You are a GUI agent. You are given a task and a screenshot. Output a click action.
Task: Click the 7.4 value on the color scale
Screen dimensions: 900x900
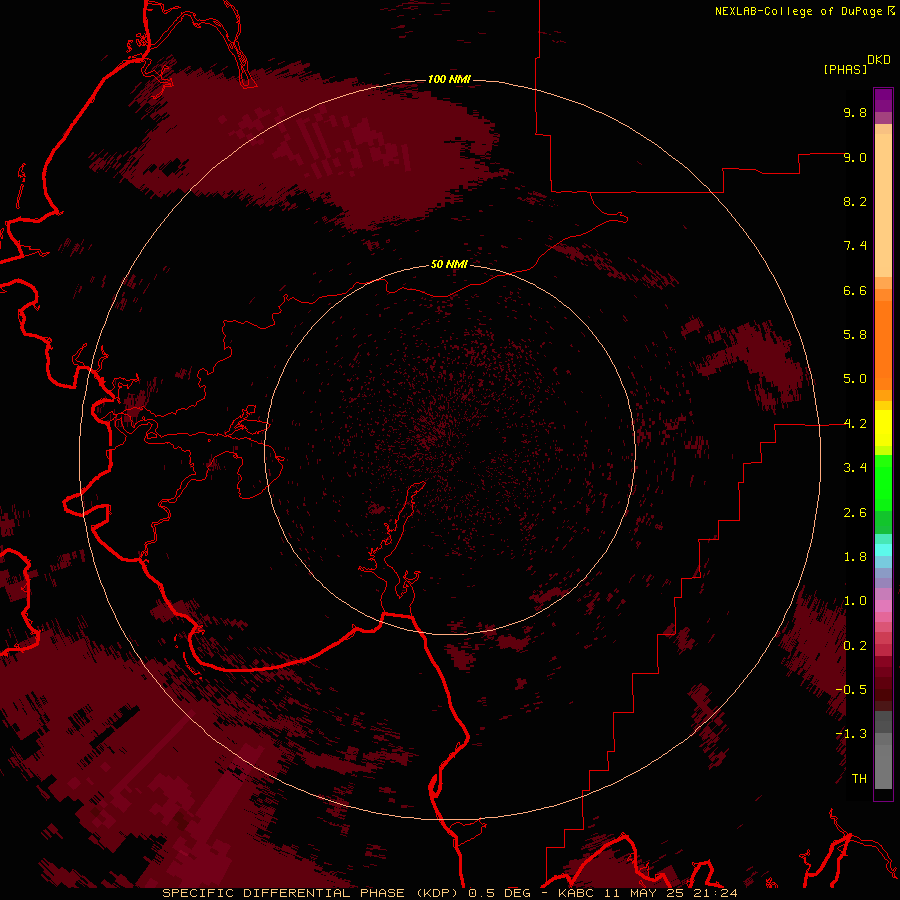(x=855, y=246)
